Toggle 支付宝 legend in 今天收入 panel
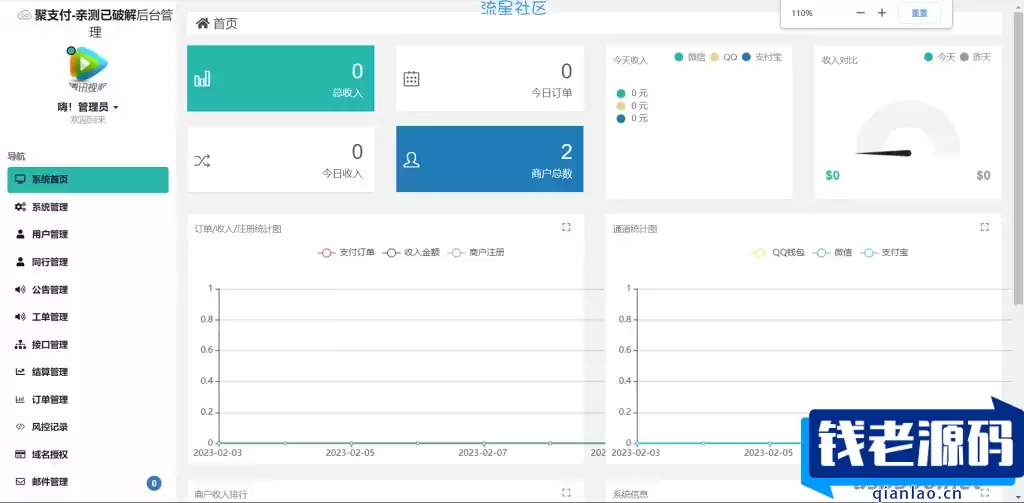Screen dimensions: 1024x503 (x=761, y=57)
